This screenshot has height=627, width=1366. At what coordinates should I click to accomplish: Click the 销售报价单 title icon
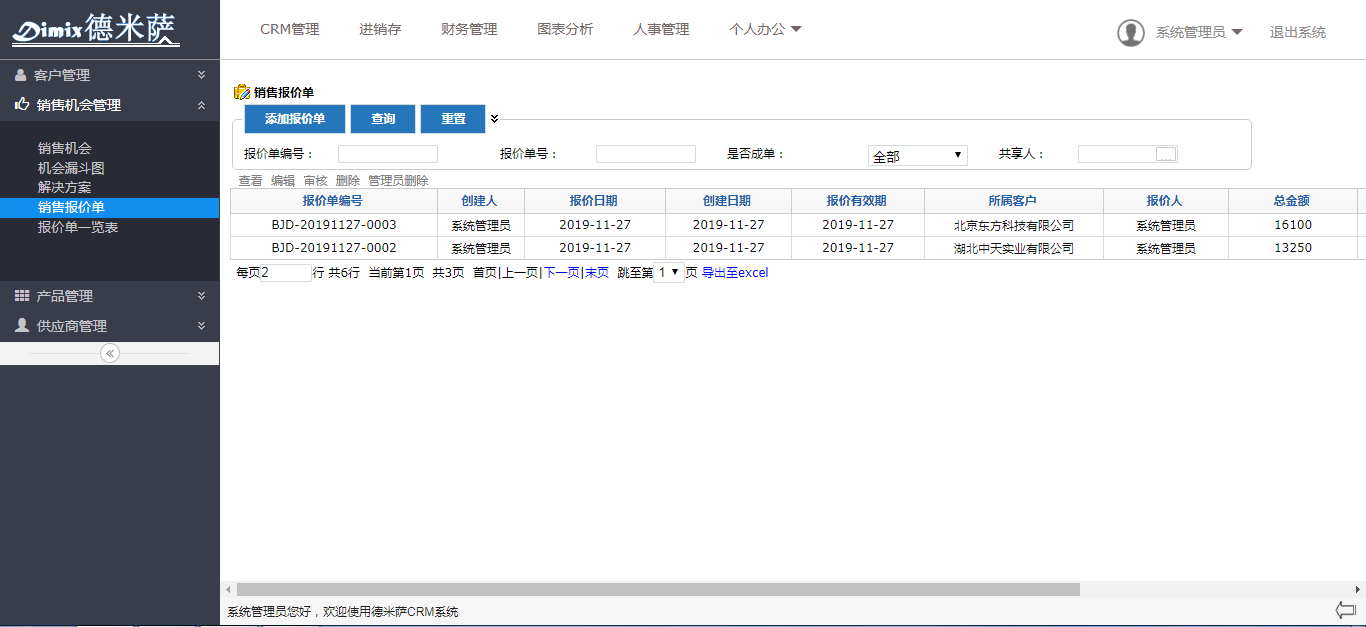click(241, 92)
